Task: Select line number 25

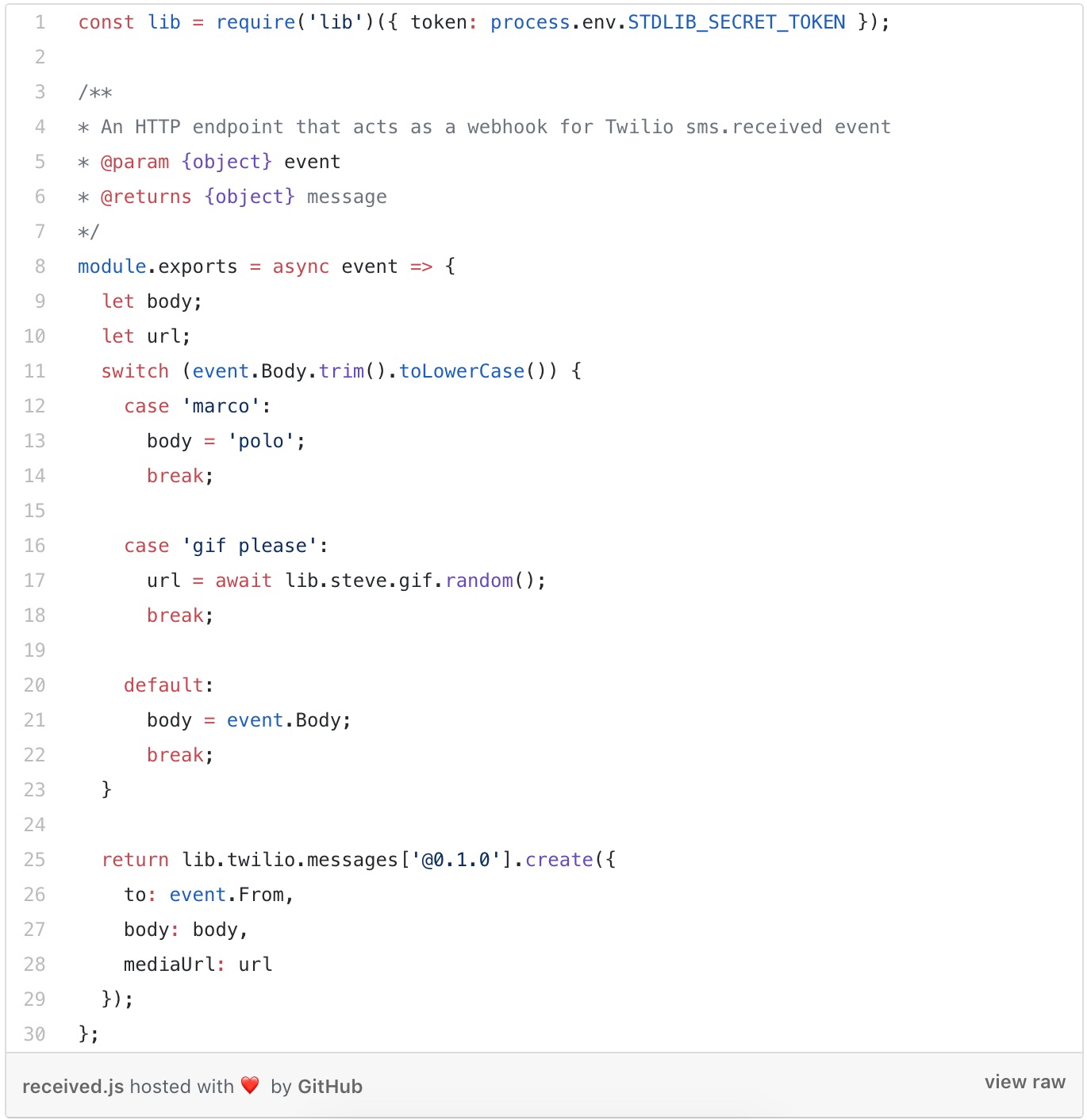Action: [x=35, y=860]
